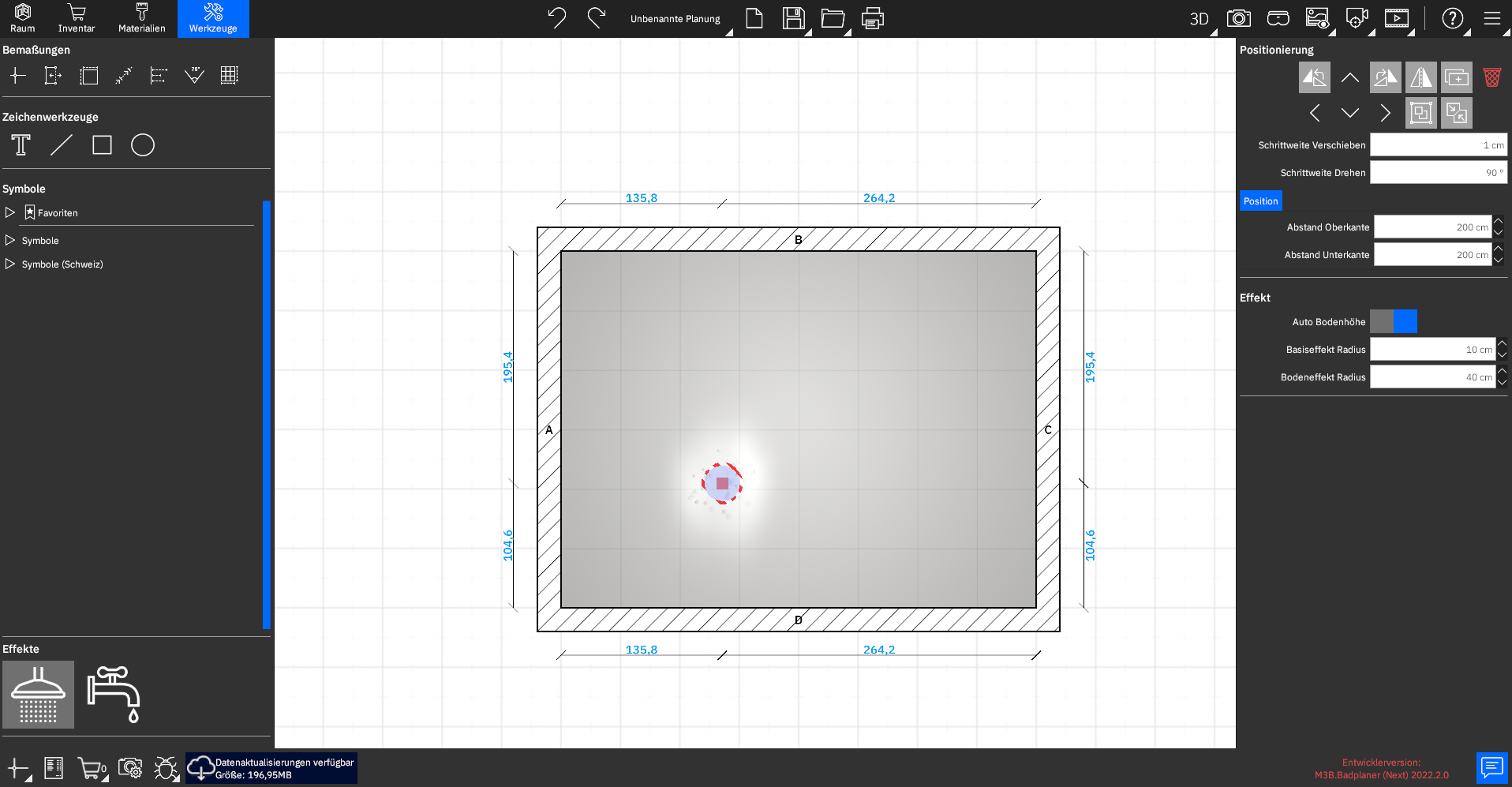Click the Position tab in the right panel
This screenshot has width=1512, height=787.
1260,200
